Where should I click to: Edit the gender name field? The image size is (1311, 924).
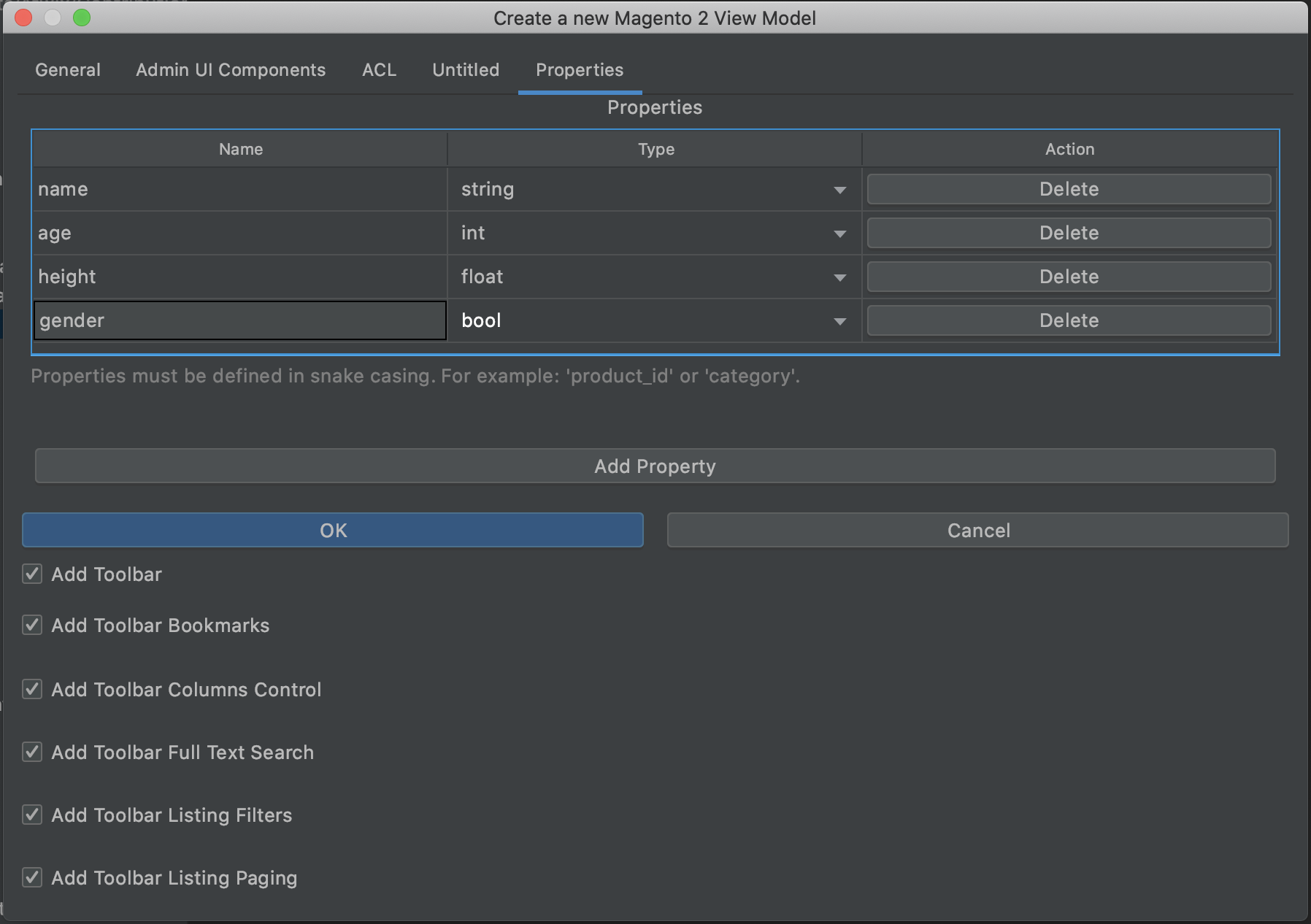point(240,321)
